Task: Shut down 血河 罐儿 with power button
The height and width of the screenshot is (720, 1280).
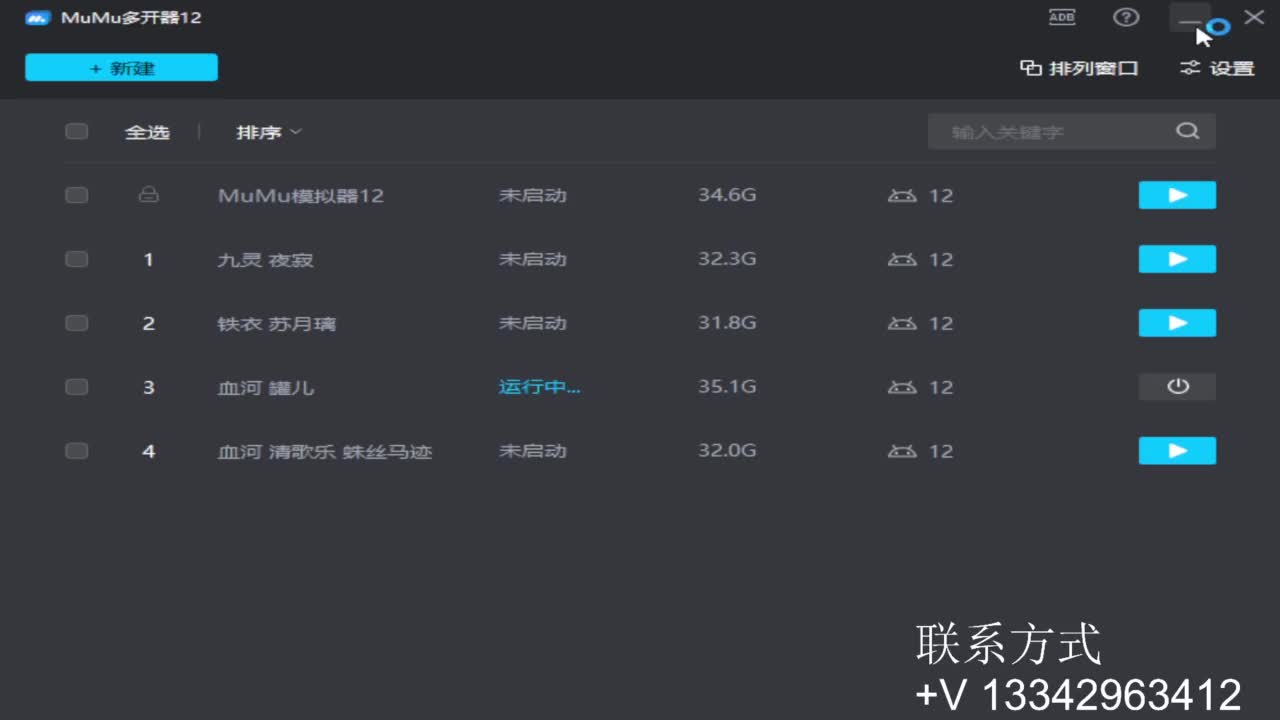Action: pos(1177,387)
